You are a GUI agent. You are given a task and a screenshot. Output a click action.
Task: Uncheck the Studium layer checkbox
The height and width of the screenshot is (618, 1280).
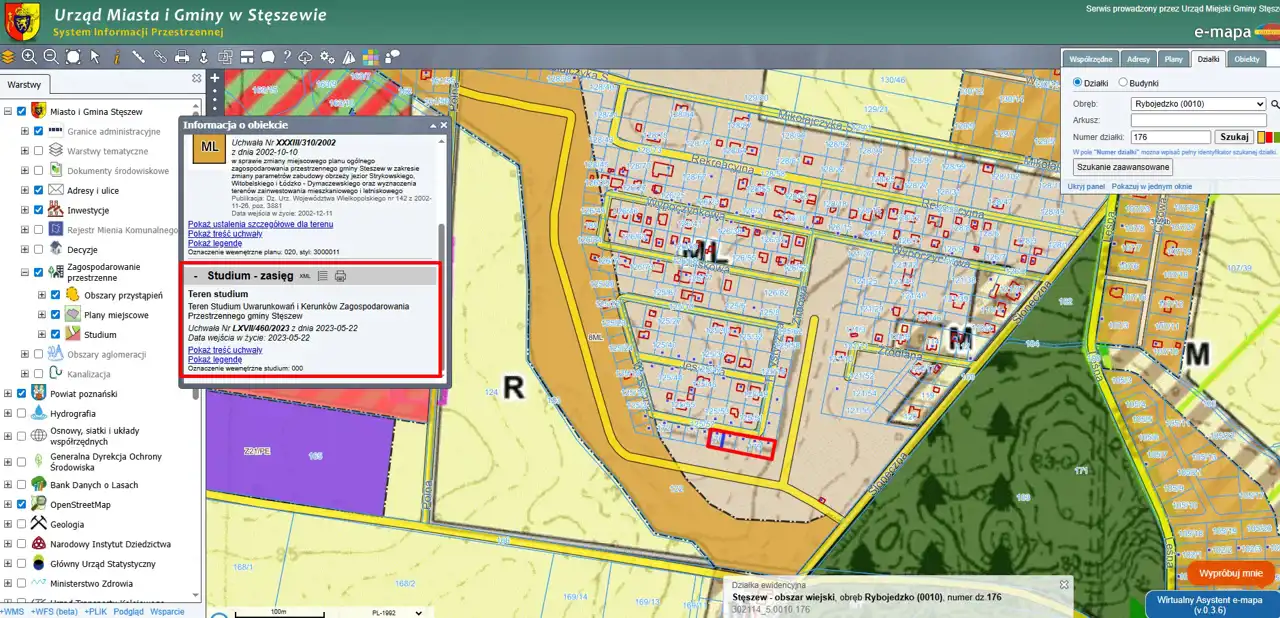pyautogui.click(x=55, y=335)
